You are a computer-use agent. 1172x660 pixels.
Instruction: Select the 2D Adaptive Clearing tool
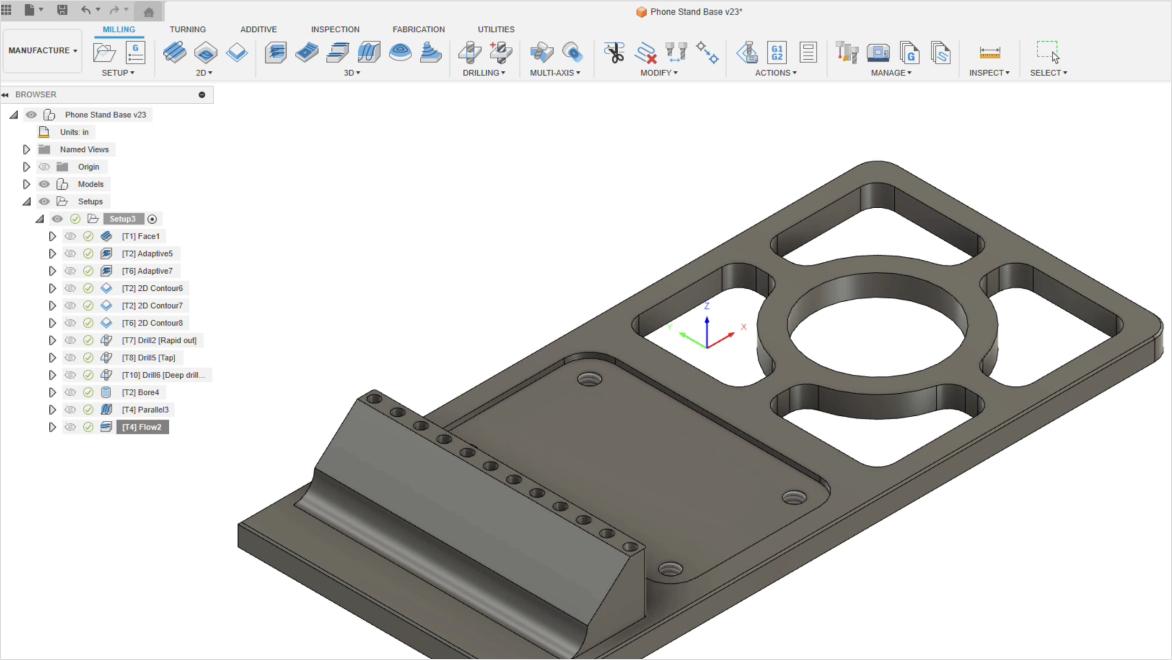pyautogui.click(x=174, y=52)
